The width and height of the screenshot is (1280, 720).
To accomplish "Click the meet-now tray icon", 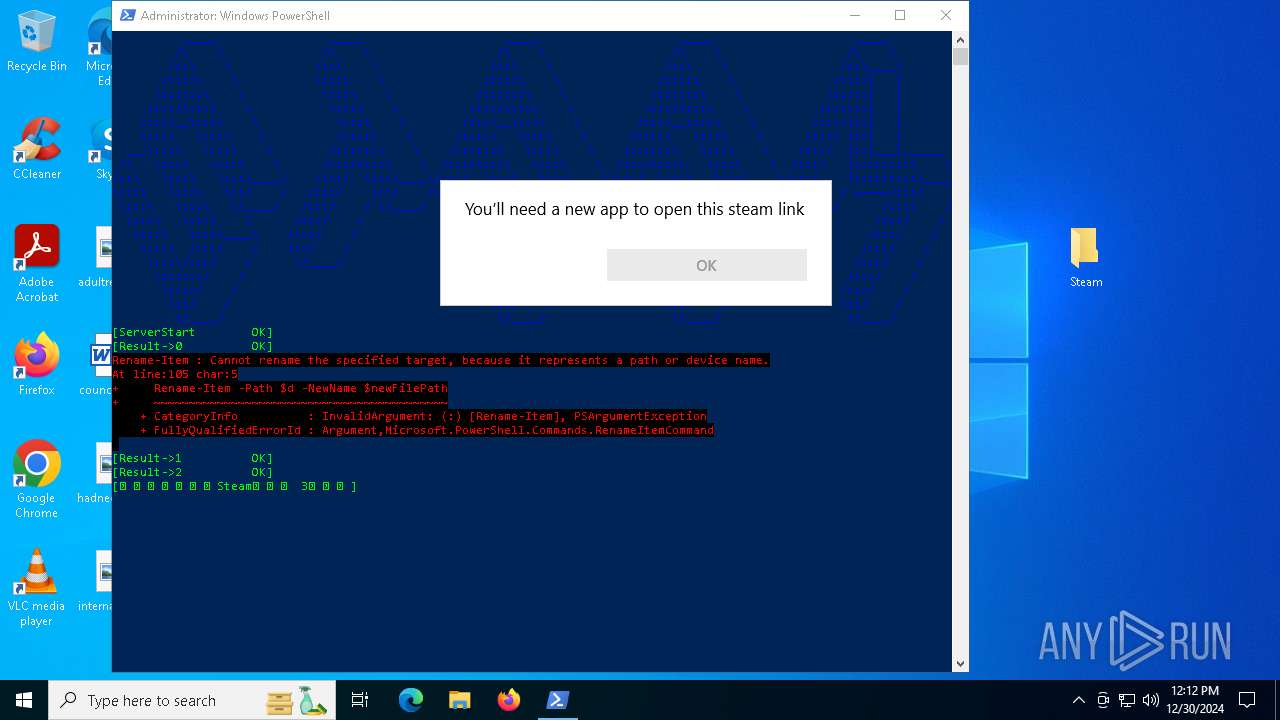I will [1103, 700].
